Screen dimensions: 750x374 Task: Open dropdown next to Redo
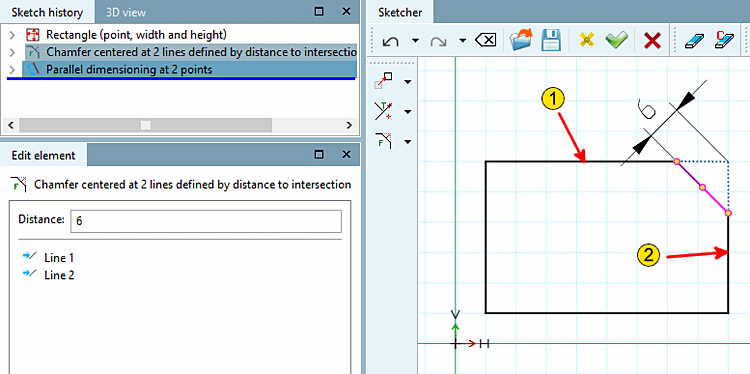pos(462,41)
